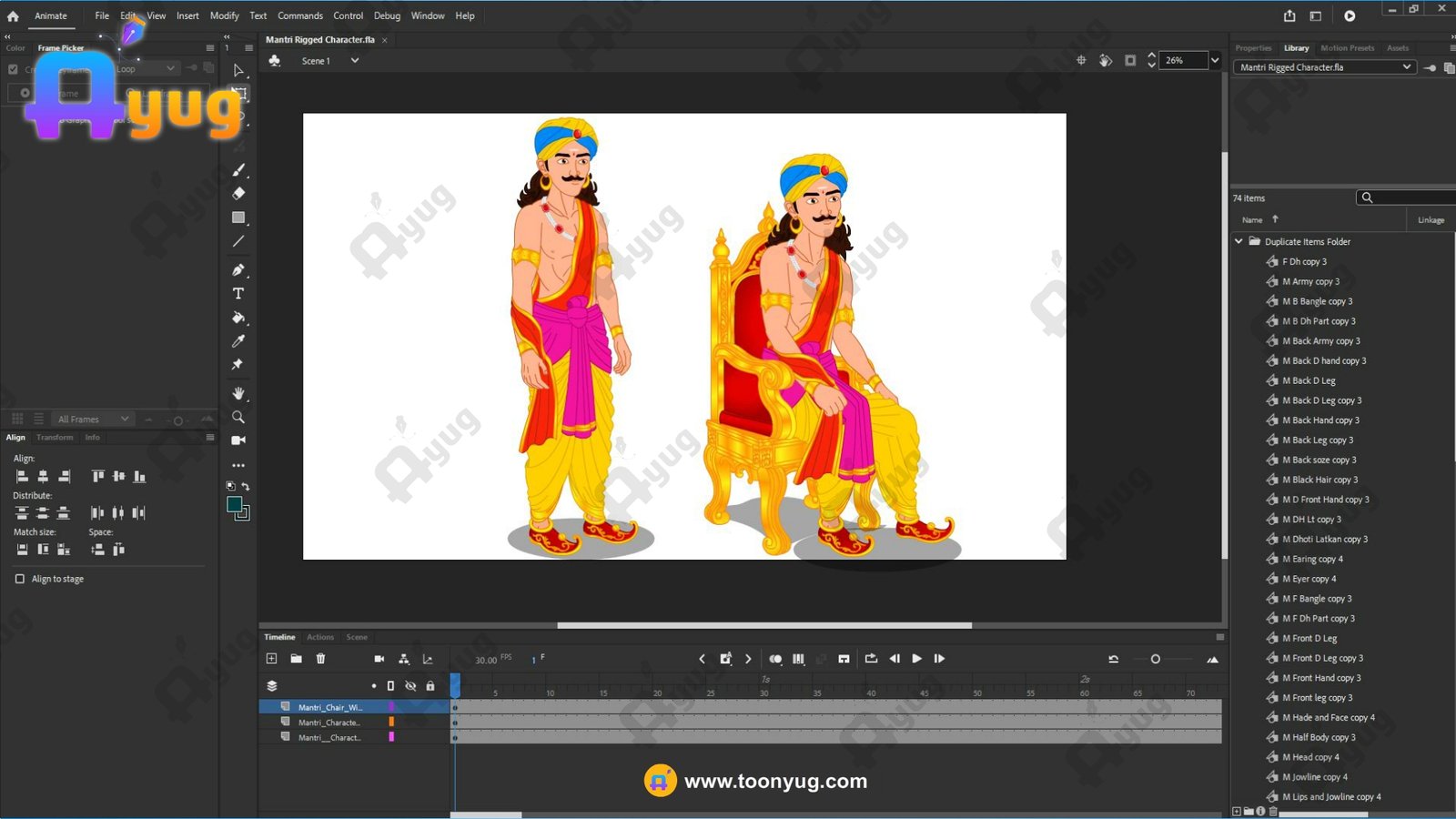Collapse the Duplicate Items Folder
The image size is (1456, 819).
[1239, 241]
